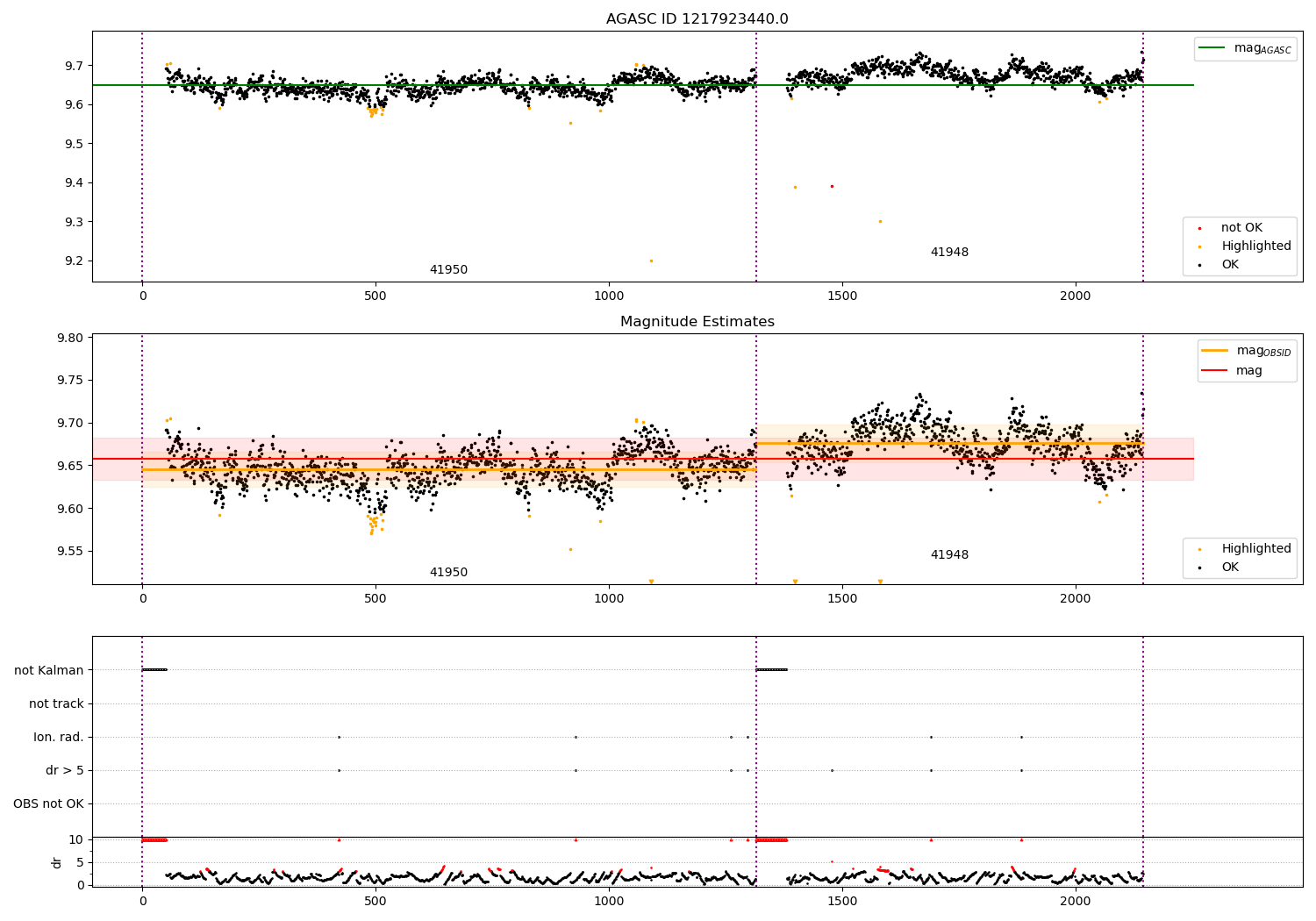Screen dimensions: 1316x921
Task: Select the mag AGASC legend entry
Action: point(1245,48)
